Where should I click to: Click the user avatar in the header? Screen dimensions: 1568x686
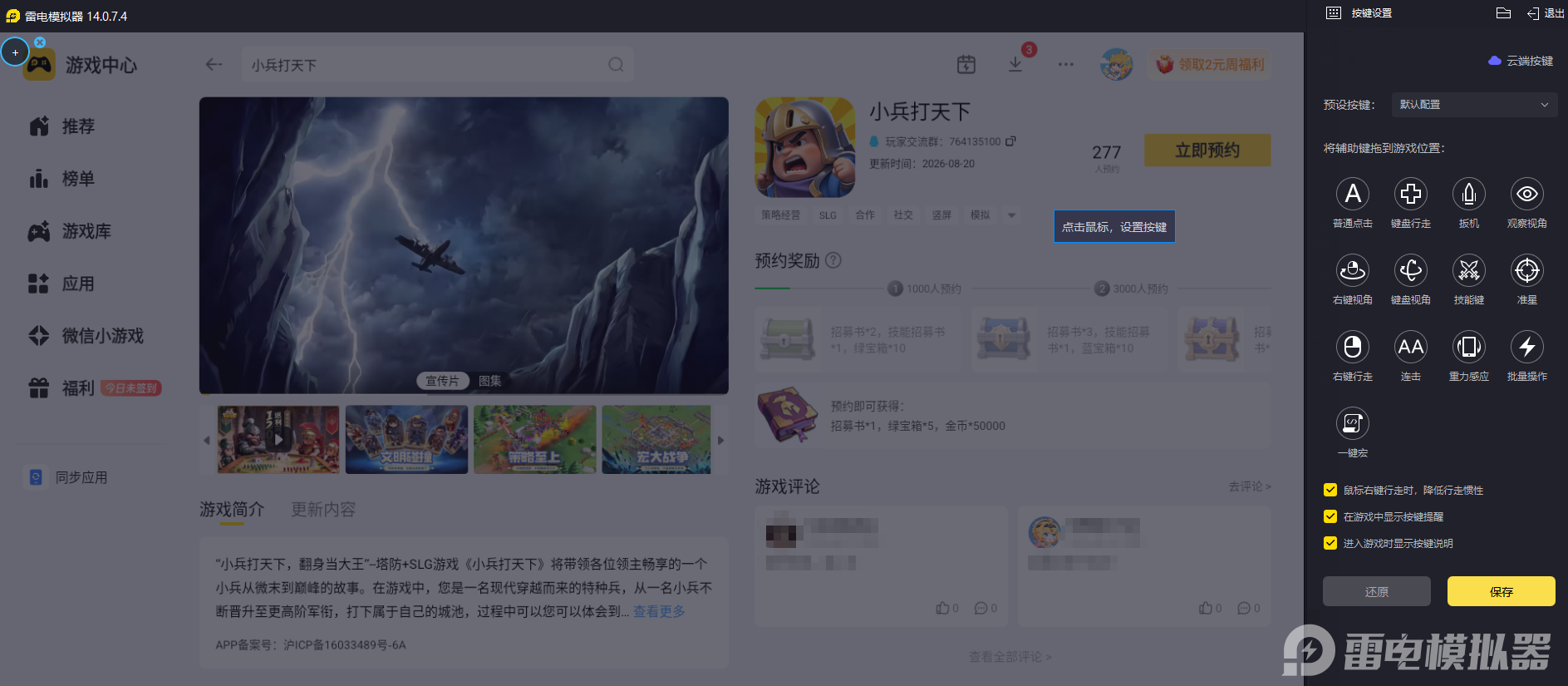(x=1116, y=64)
